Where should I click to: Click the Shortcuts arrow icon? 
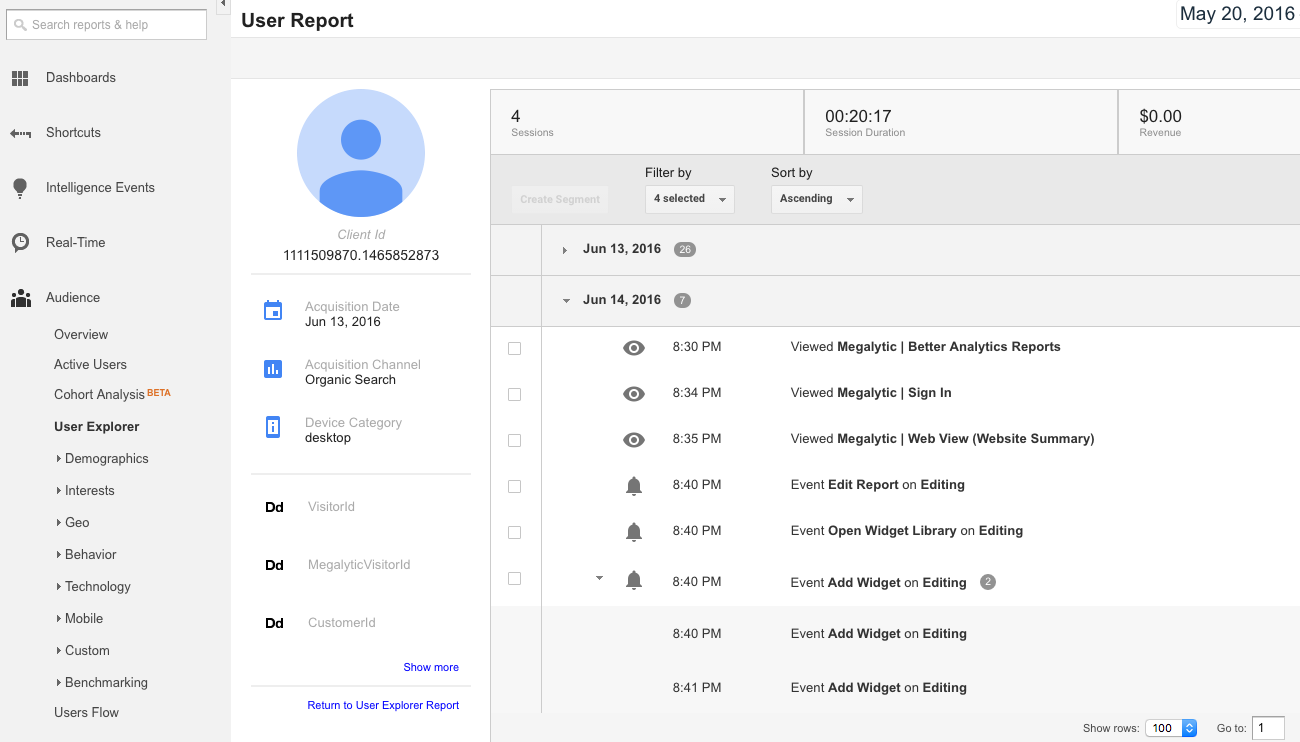pyautogui.click(x=20, y=133)
